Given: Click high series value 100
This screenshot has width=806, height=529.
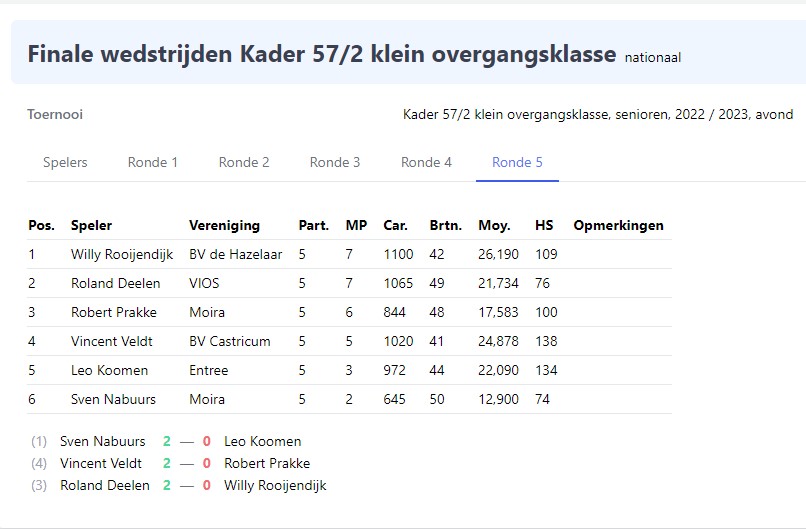Looking at the screenshot, I should coord(546,312).
